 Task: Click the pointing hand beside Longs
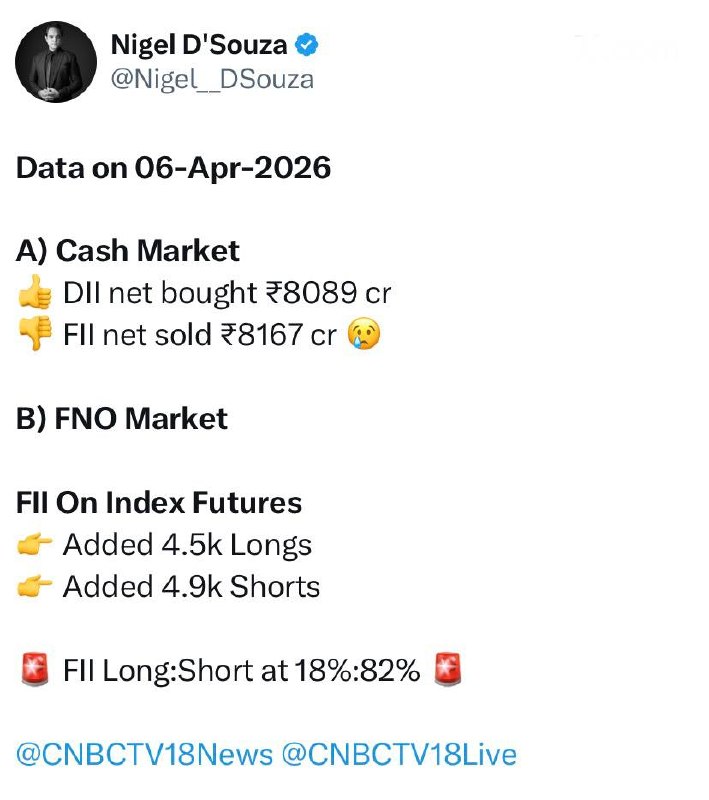35,545
